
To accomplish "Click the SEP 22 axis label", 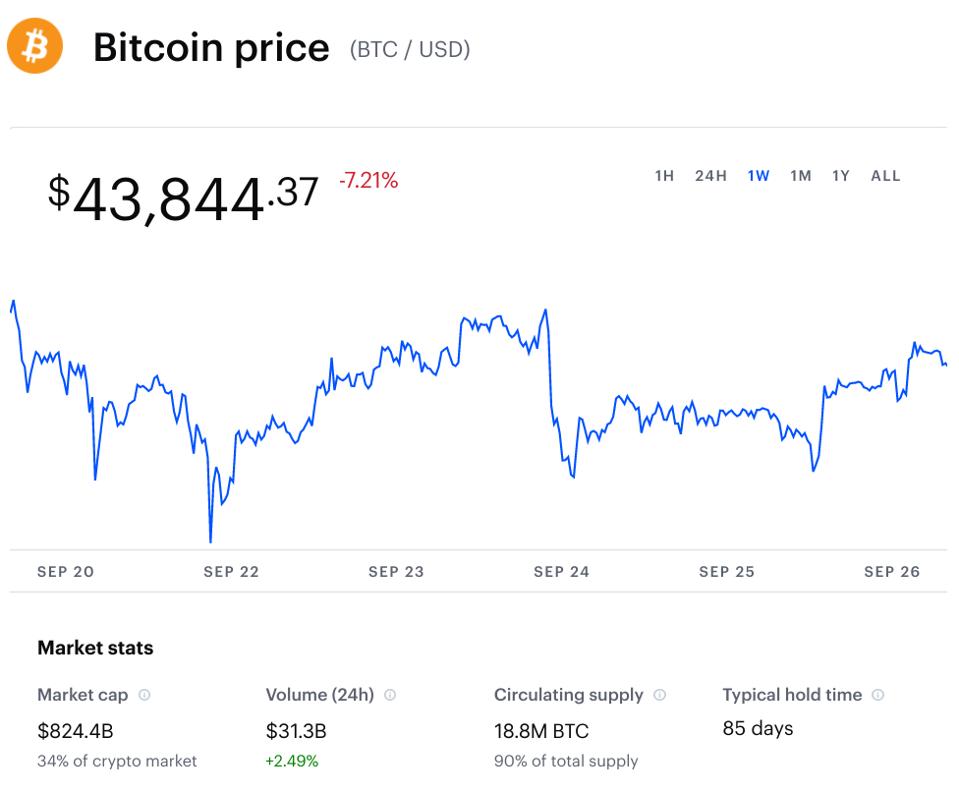I will (231, 572).
